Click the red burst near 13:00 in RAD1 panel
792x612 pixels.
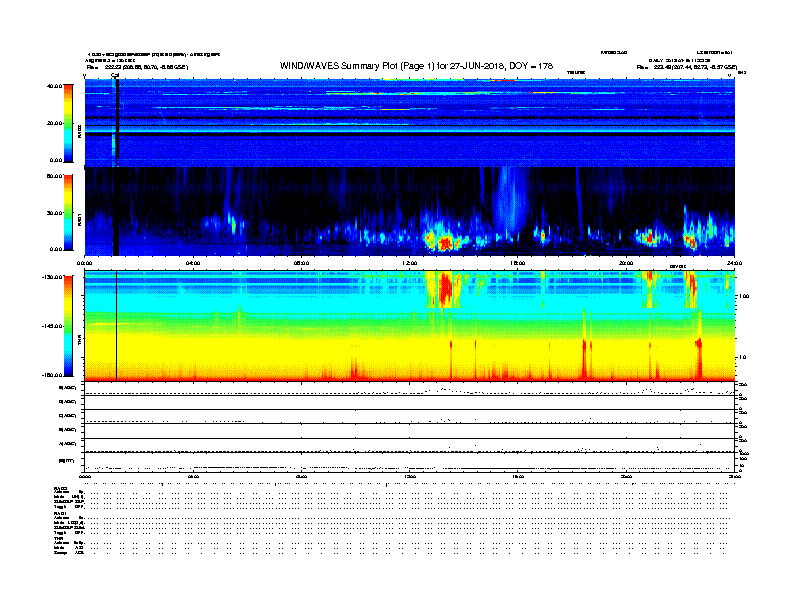(x=444, y=243)
